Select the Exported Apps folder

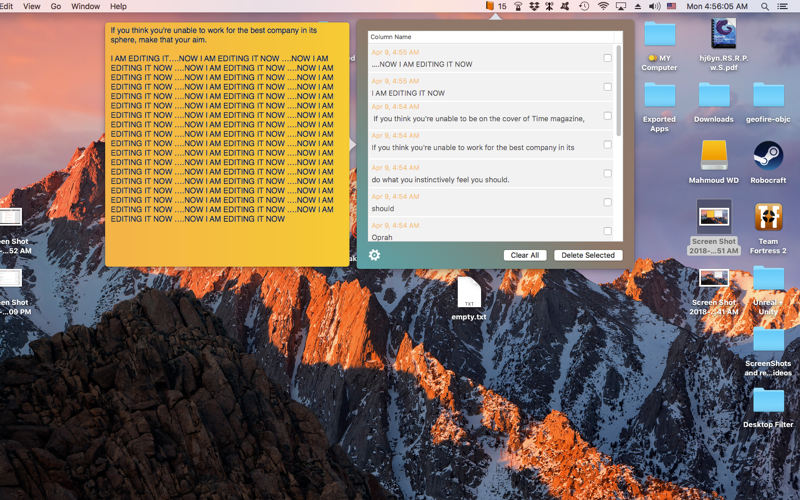[x=659, y=95]
